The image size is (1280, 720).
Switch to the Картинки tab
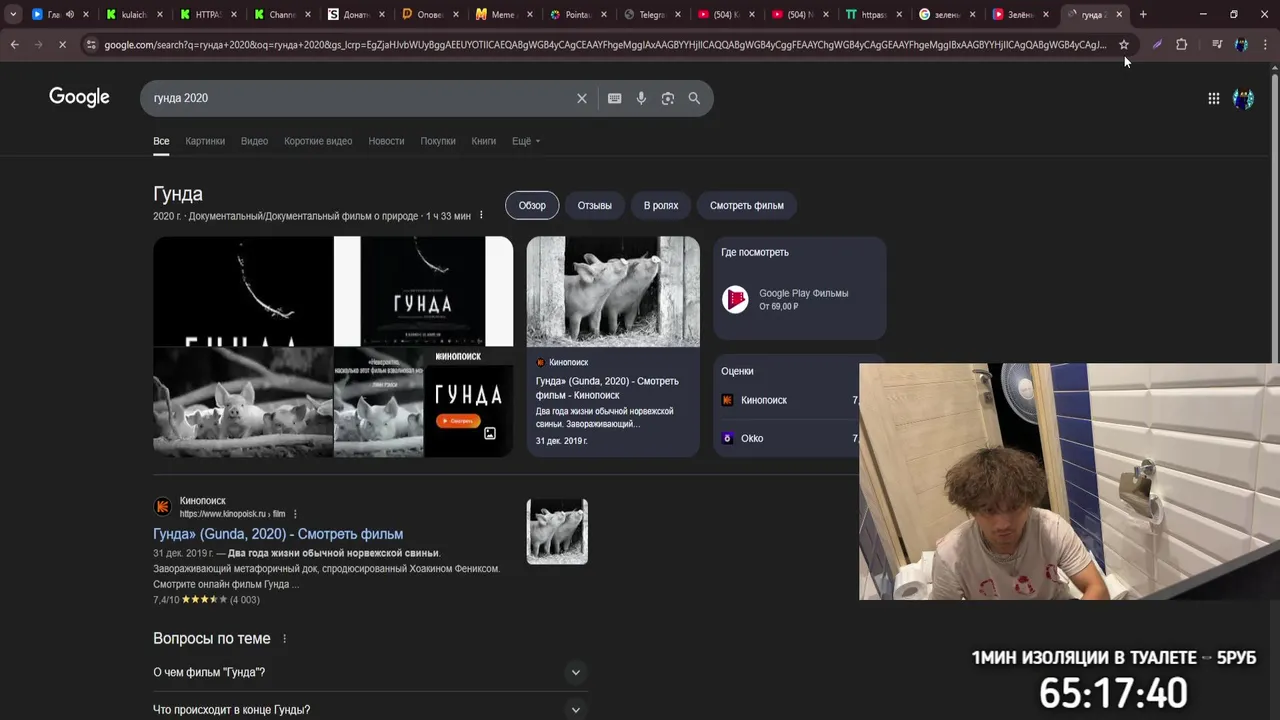coord(205,141)
